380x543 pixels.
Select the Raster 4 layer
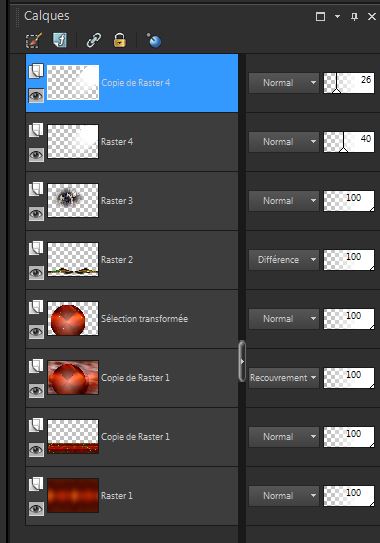click(132, 142)
